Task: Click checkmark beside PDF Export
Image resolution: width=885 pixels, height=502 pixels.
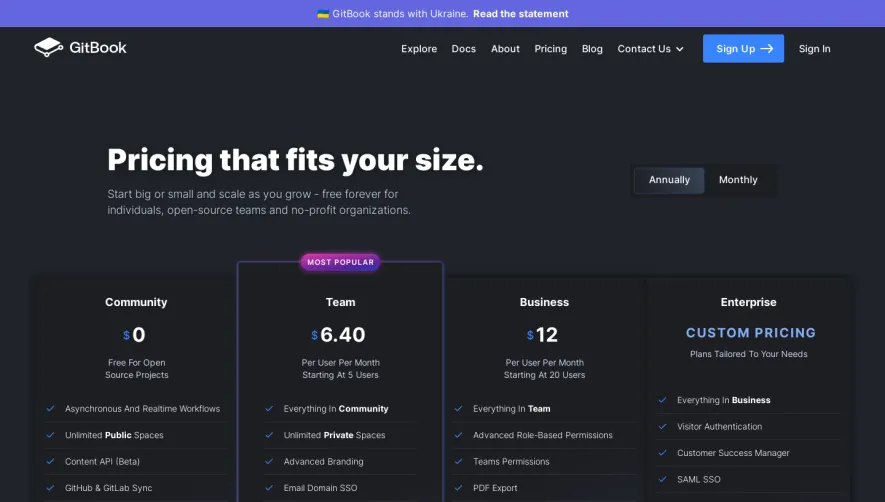Action: [x=458, y=488]
